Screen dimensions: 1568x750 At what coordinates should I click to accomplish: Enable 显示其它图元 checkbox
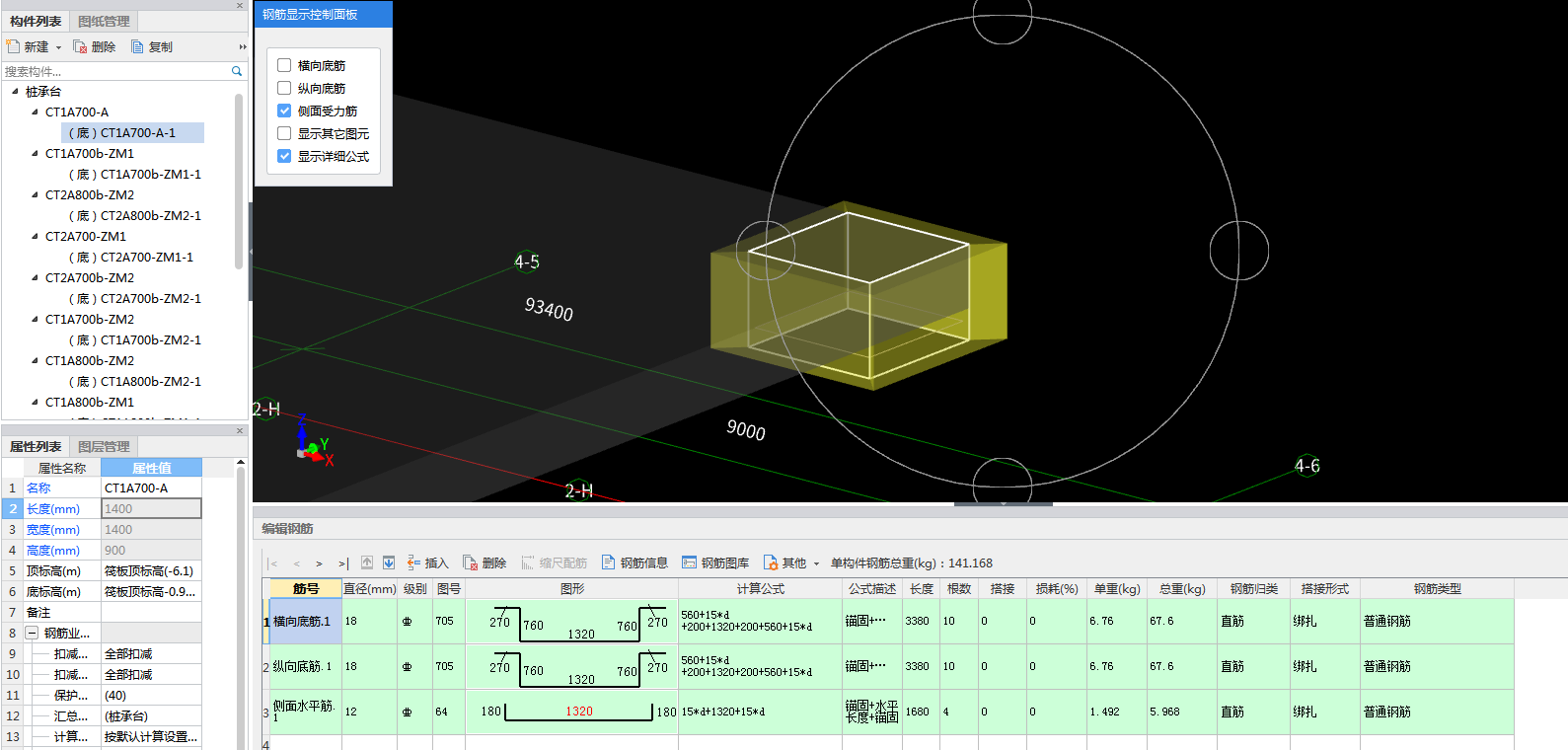pos(284,133)
